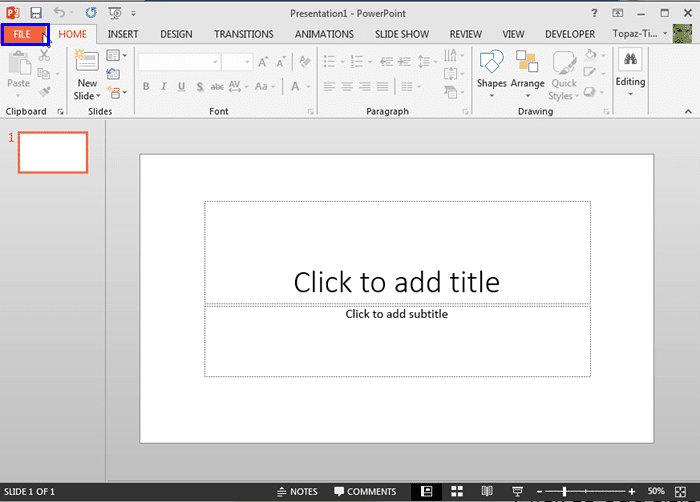Click the zoom out minus button
Viewport: 700px width, 502px height.
(539, 492)
